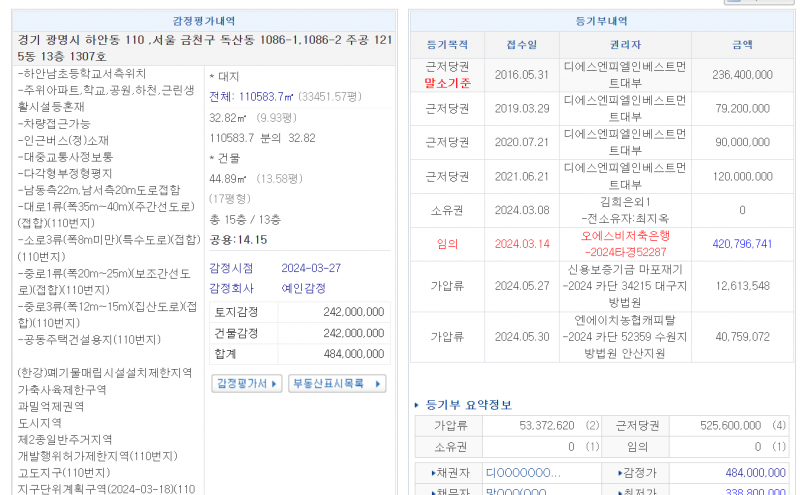Select the 2024.03.14 임의 registration date
Viewport: 800px width, 495px height.
(x=521, y=243)
